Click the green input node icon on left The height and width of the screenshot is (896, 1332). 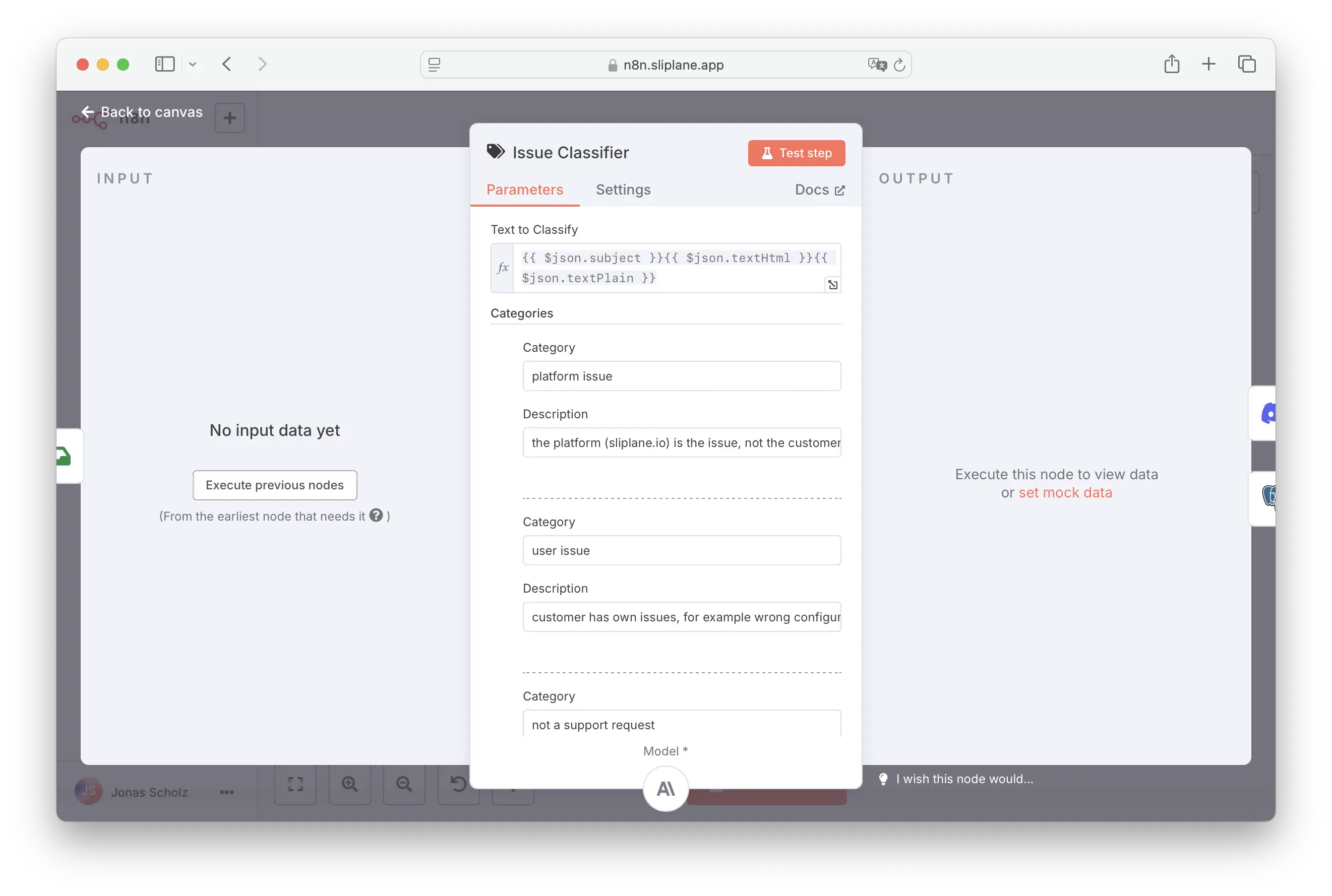point(65,456)
